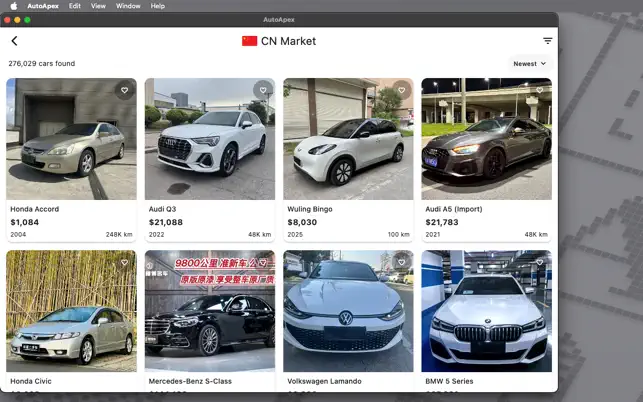Image resolution: width=643 pixels, height=402 pixels.
Task: Open the Volkswagen Lamando photo
Action: (349, 311)
